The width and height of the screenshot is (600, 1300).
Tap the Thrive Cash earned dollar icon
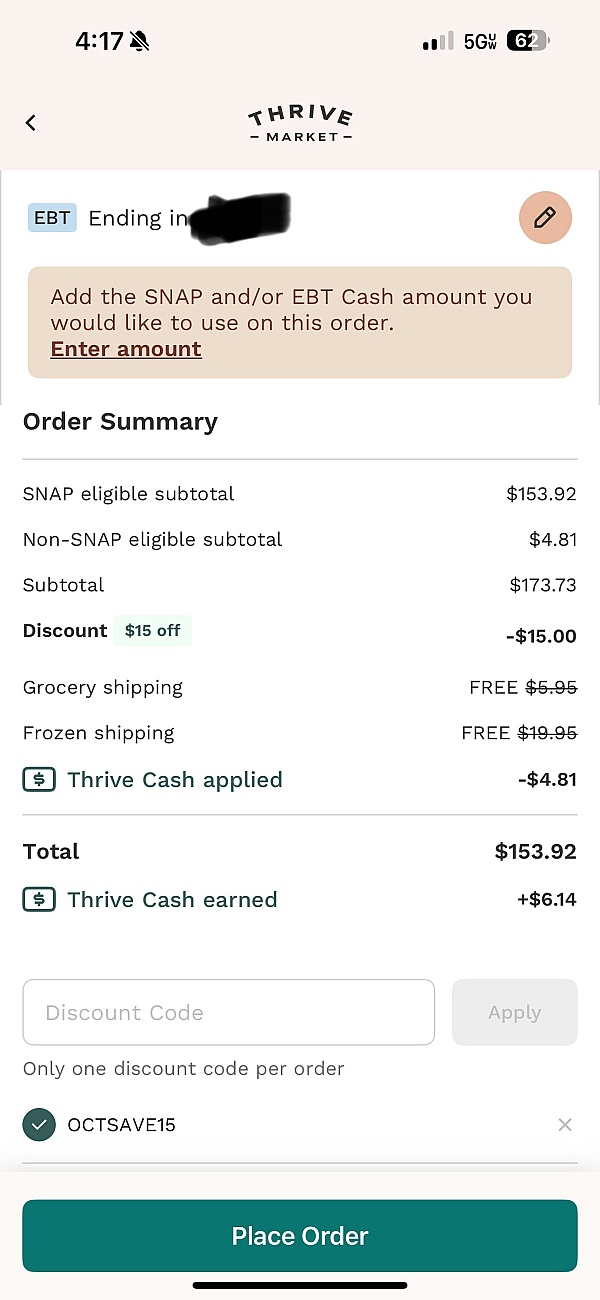point(39,900)
